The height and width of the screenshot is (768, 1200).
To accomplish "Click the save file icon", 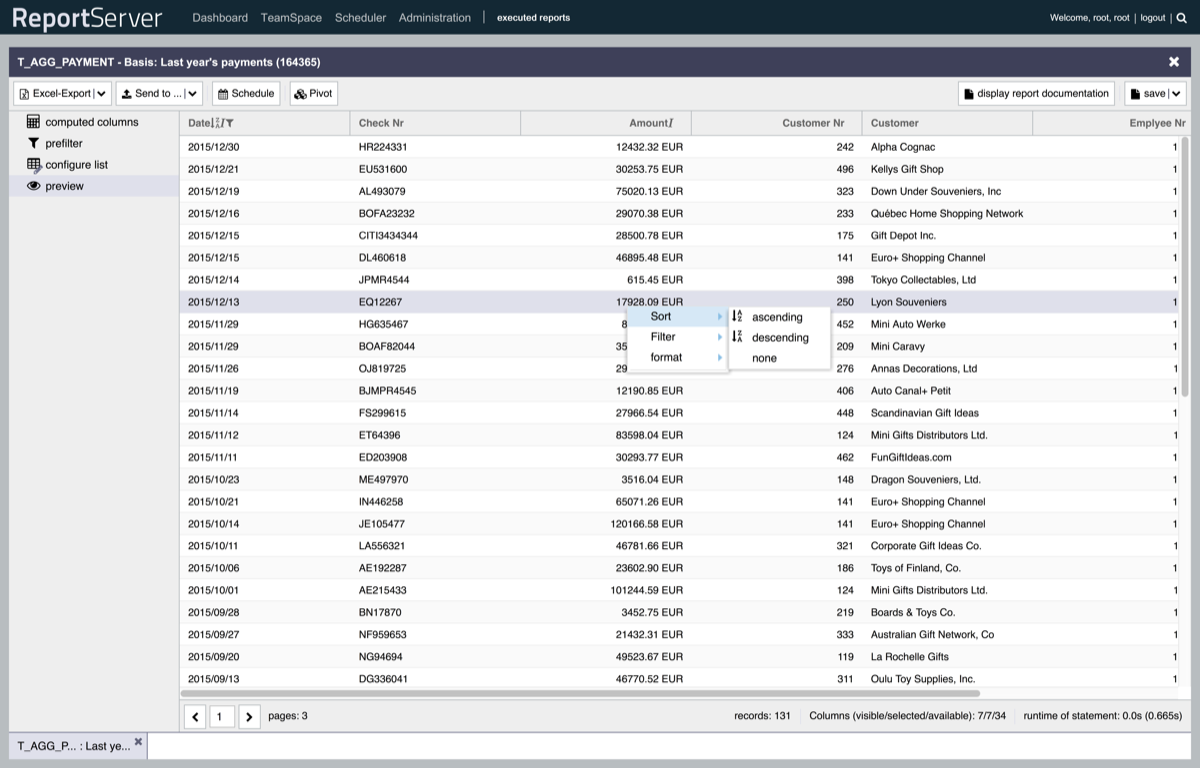I will [1135, 94].
